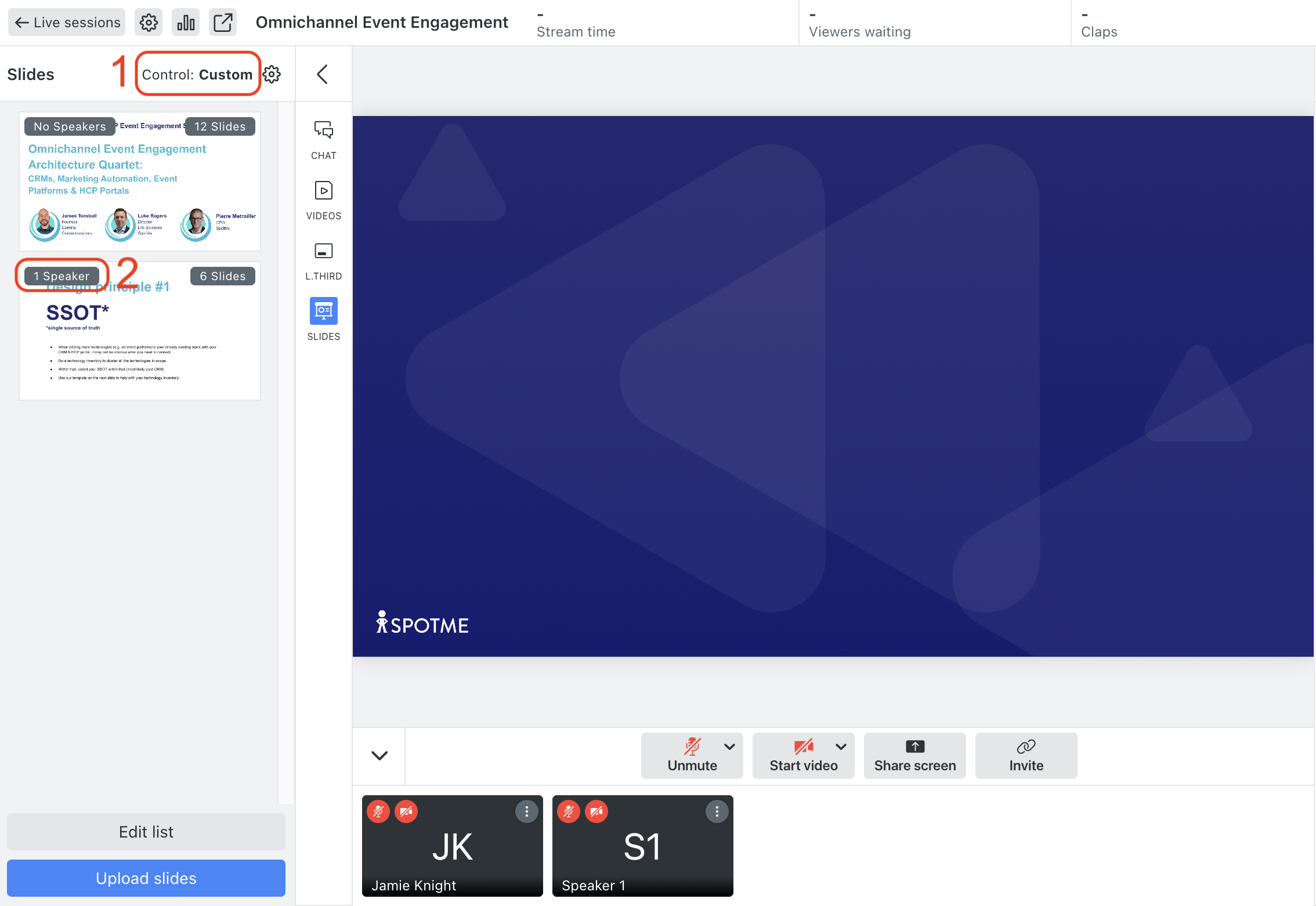This screenshot has width=1316, height=906.
Task: Click the Viewers waiting indicator
Action: pos(859,23)
